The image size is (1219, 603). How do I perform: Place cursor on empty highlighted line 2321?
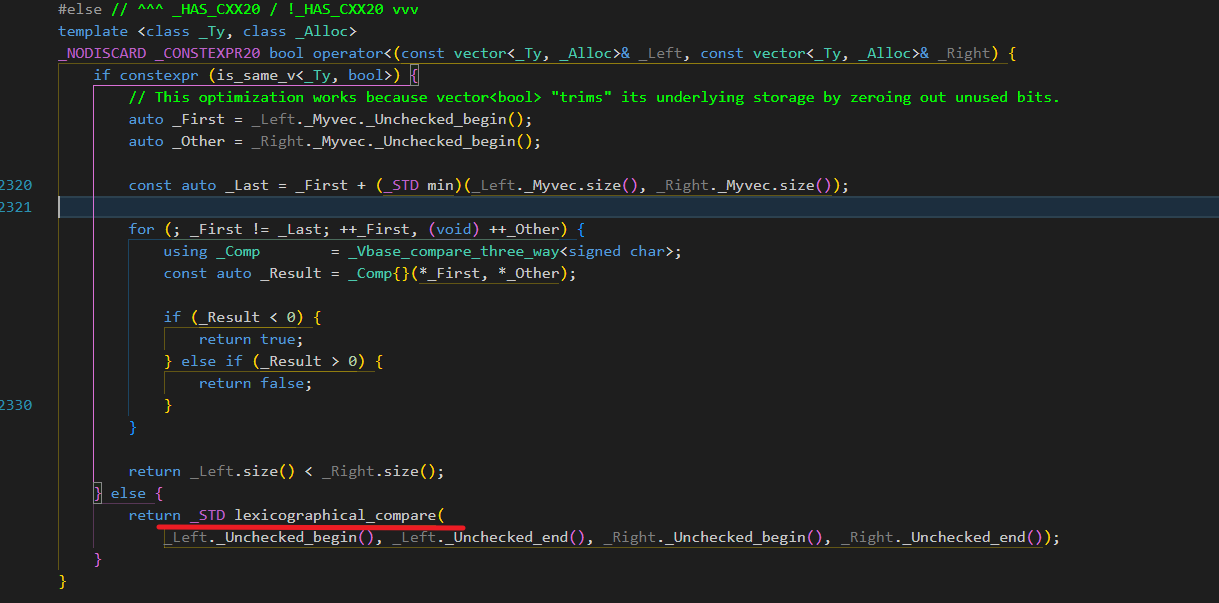[638, 207]
